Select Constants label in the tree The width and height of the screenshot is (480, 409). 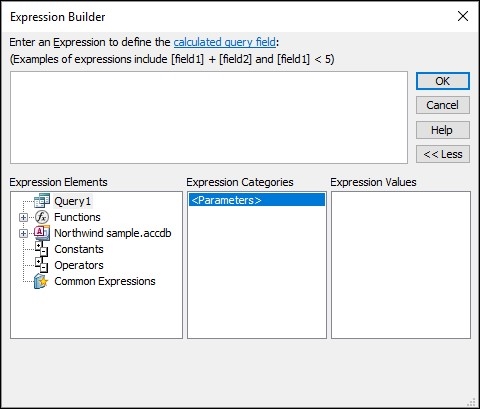click(x=79, y=249)
